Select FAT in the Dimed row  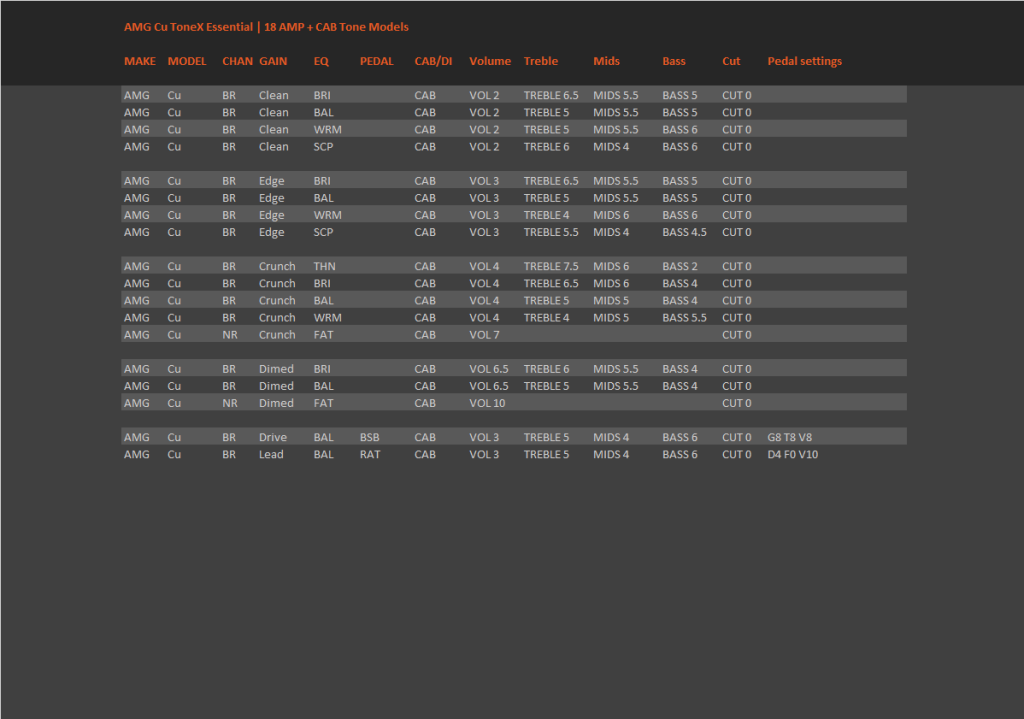coord(323,403)
